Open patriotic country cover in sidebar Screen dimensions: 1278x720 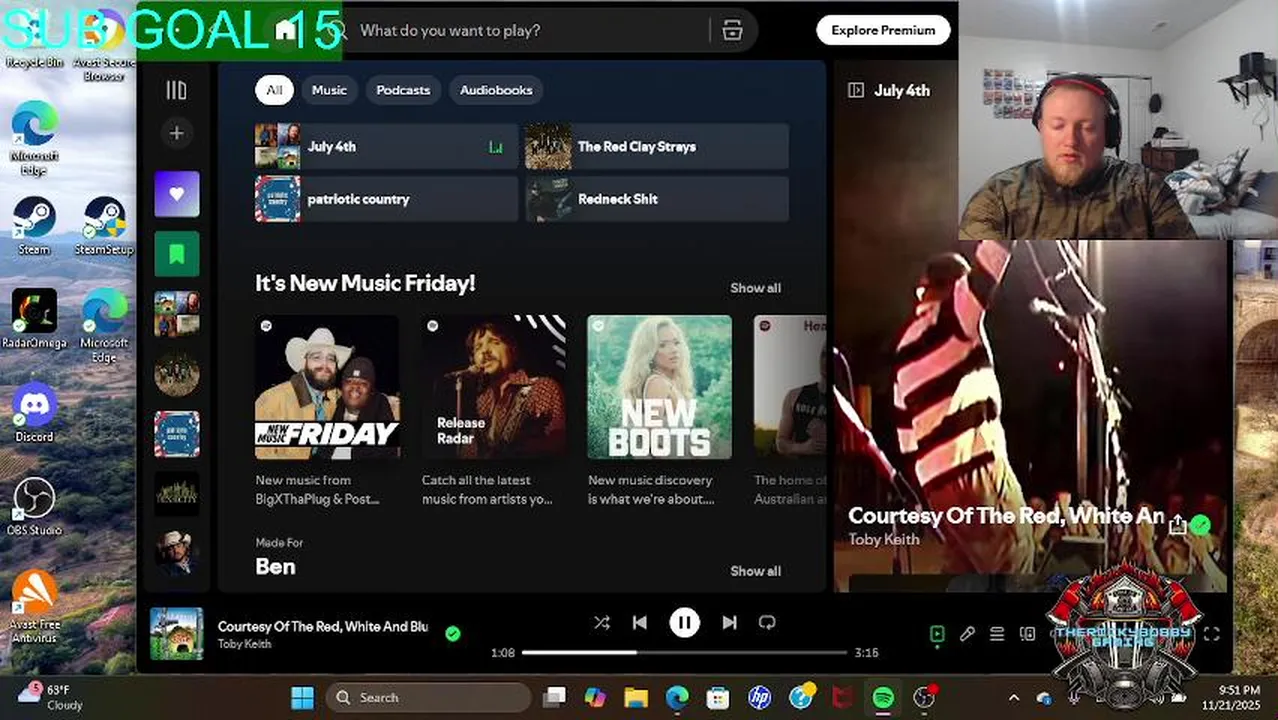tap(177, 434)
